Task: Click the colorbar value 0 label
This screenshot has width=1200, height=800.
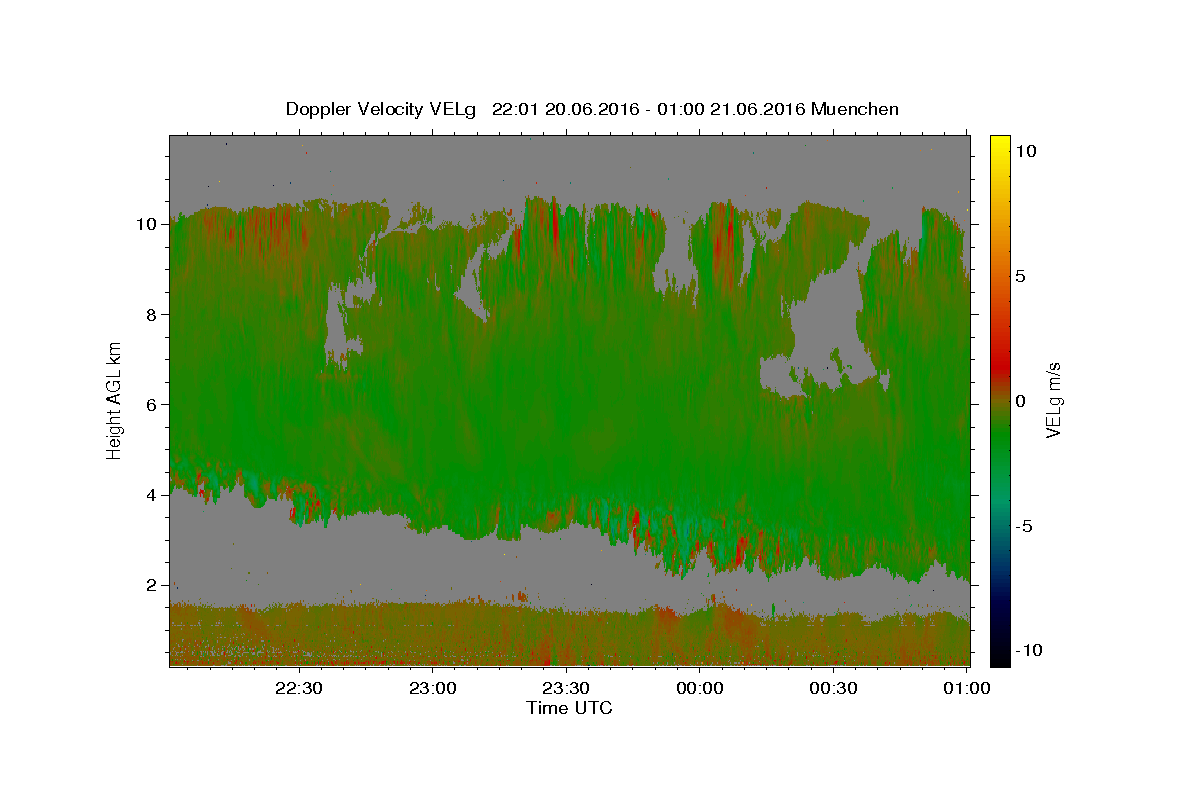Action: pos(1020,401)
